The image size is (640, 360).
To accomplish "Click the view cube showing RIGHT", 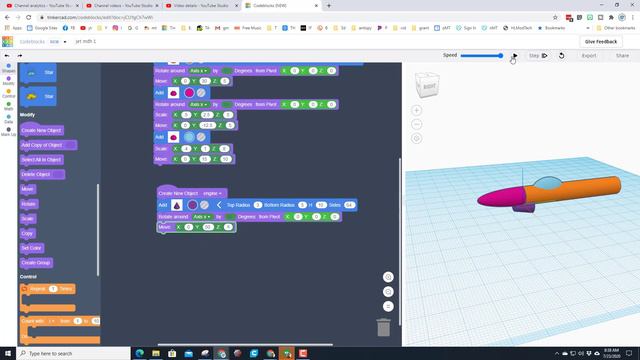I will tap(427, 85).
